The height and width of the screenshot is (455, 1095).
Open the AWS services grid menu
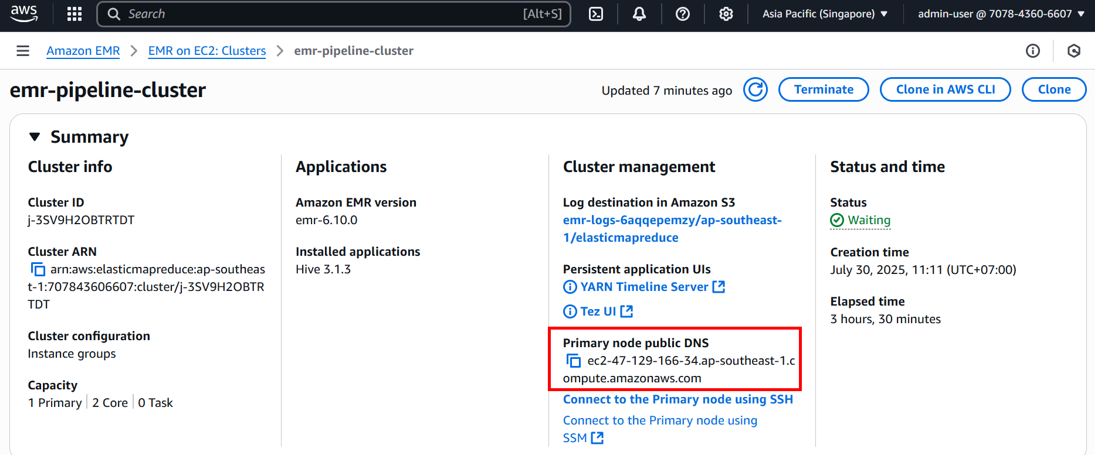pos(74,14)
